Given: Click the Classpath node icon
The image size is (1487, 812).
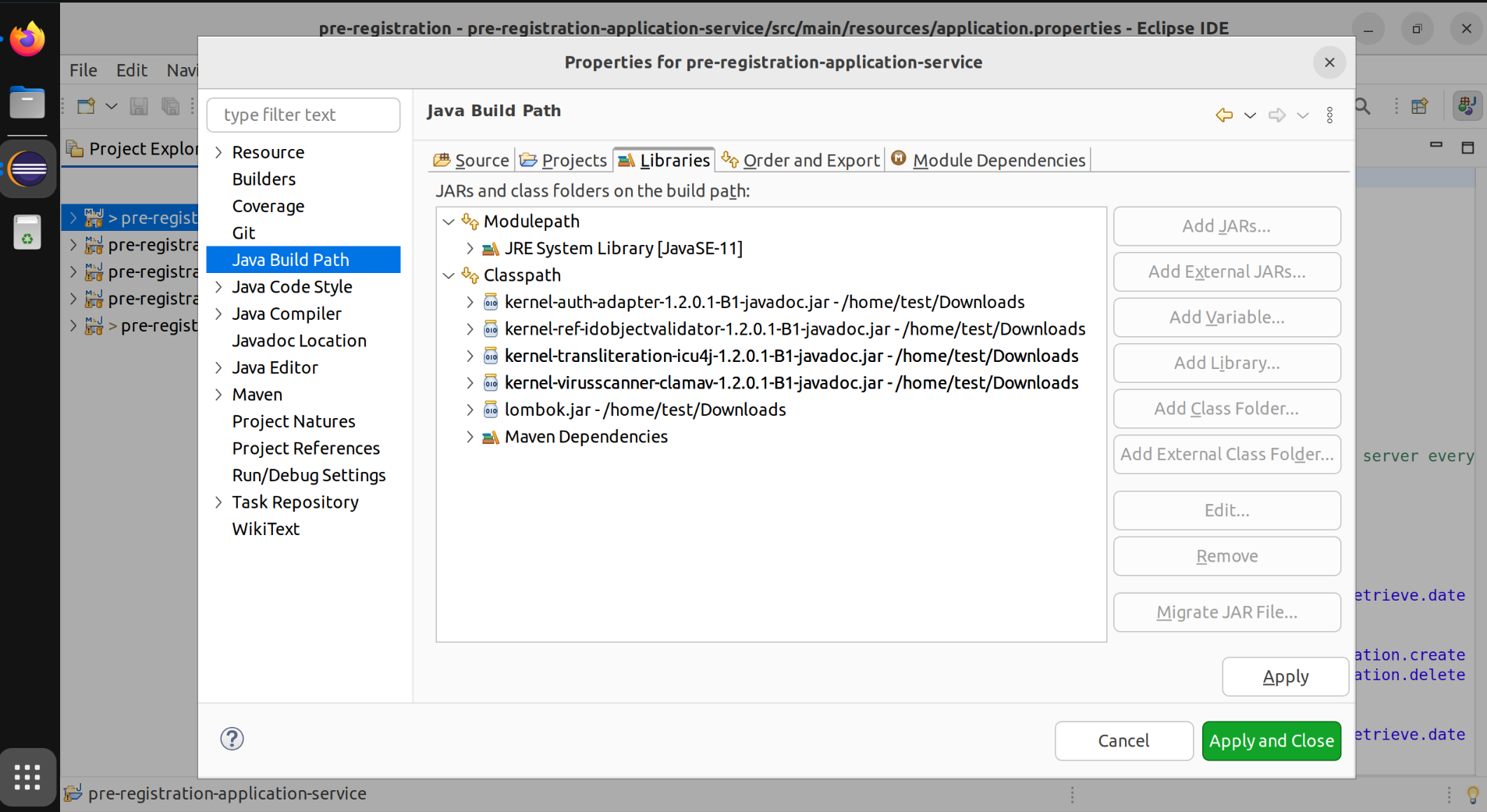Looking at the screenshot, I should click(x=470, y=275).
